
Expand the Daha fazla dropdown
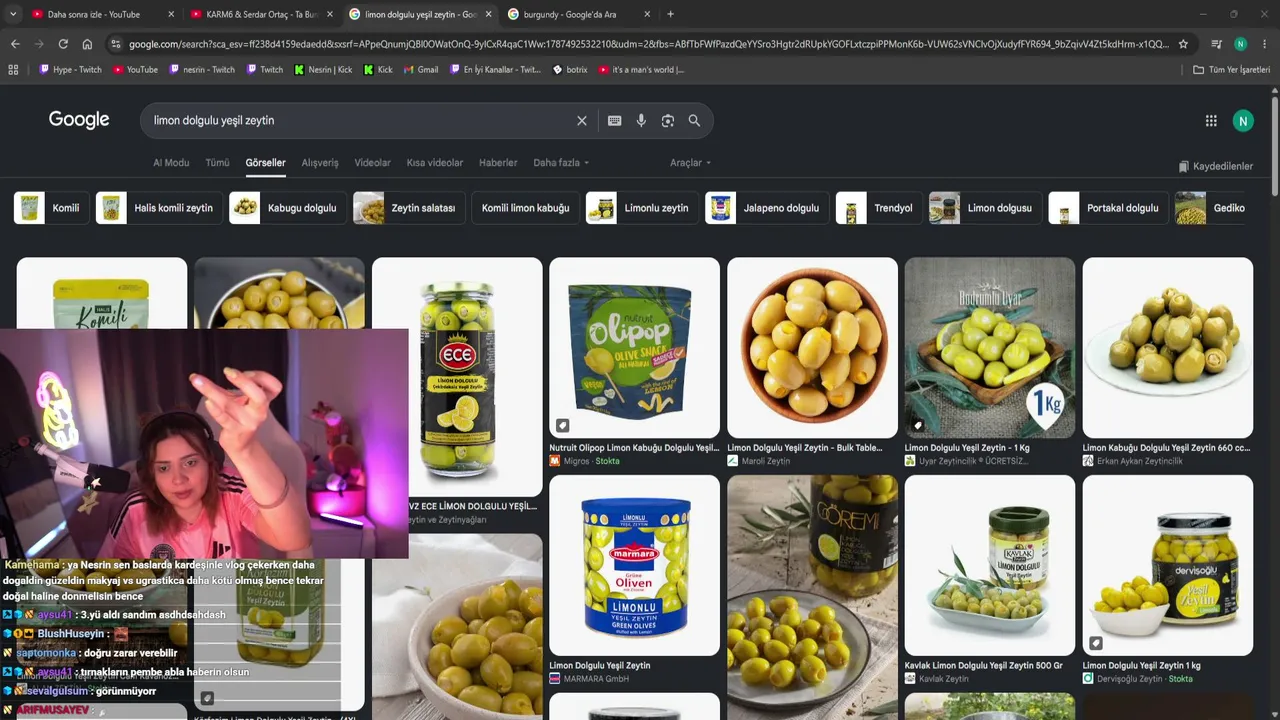tap(561, 163)
